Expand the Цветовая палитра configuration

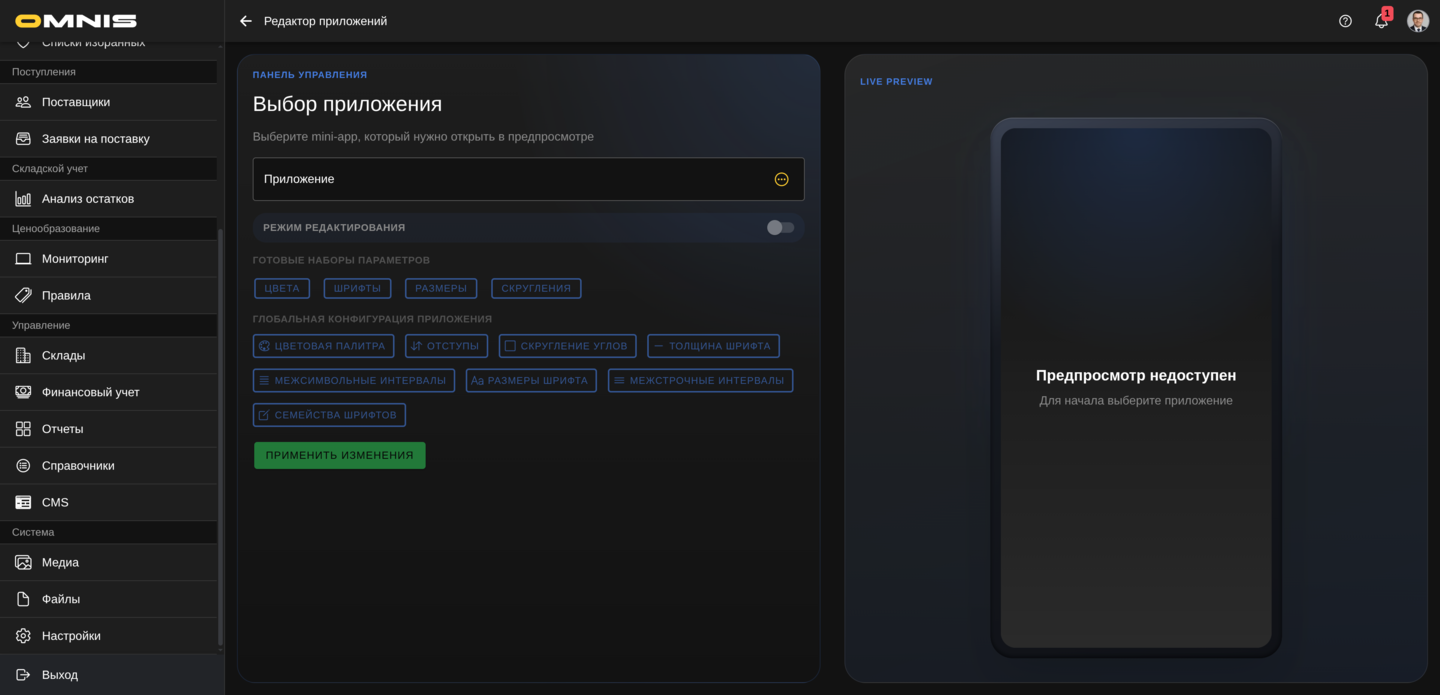(323, 346)
